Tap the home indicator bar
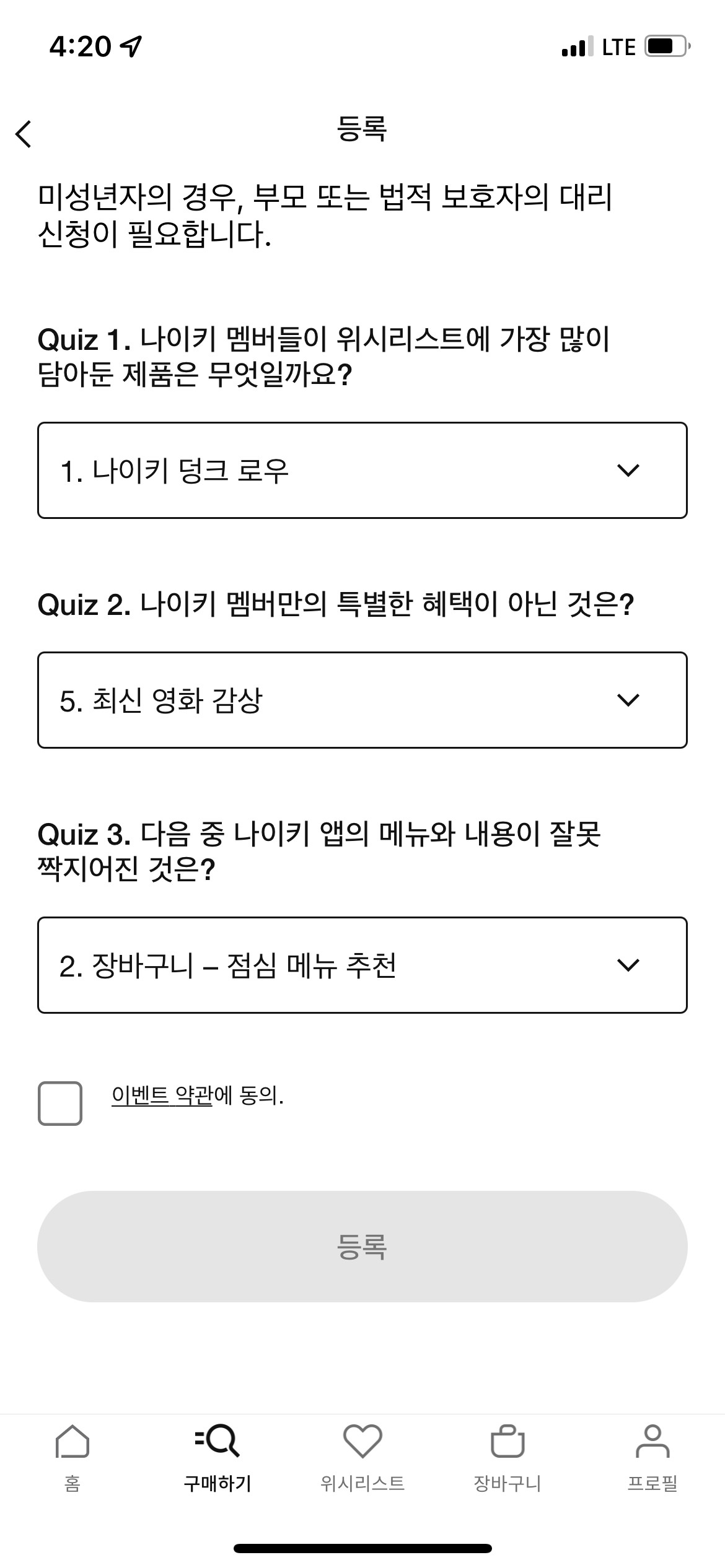 pos(362,1548)
